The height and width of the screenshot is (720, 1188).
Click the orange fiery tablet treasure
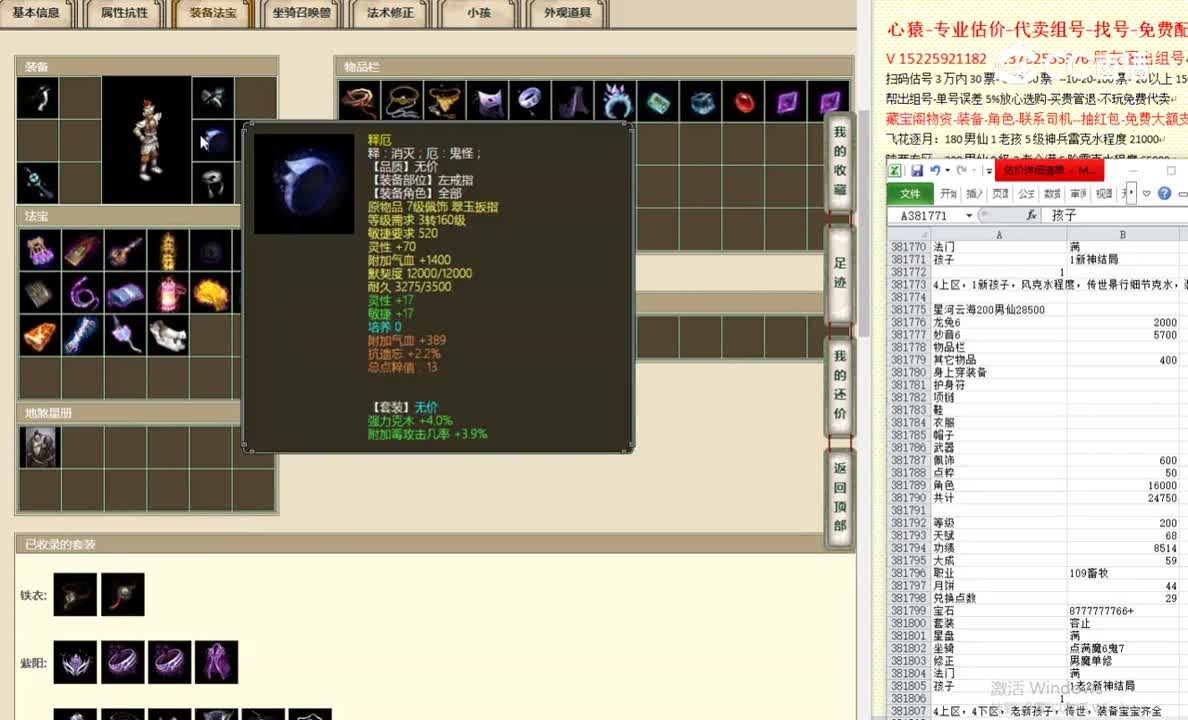39,335
